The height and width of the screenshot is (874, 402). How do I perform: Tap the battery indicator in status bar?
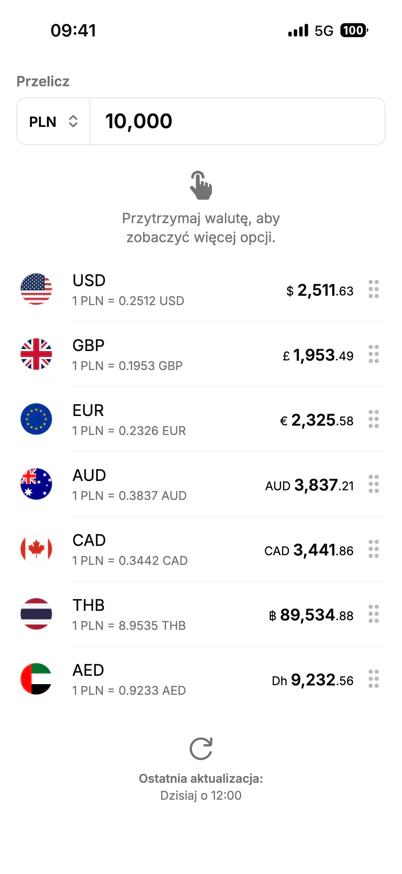tap(354, 31)
